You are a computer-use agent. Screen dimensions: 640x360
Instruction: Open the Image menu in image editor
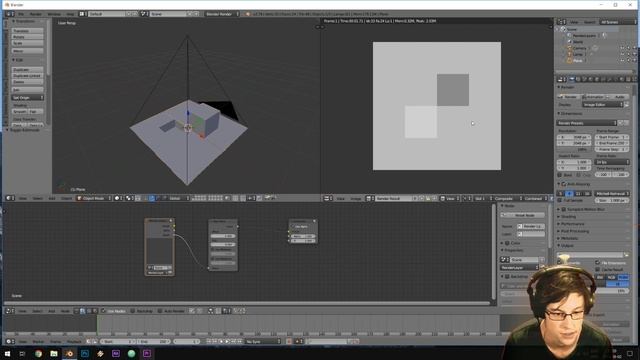click(x=356, y=198)
